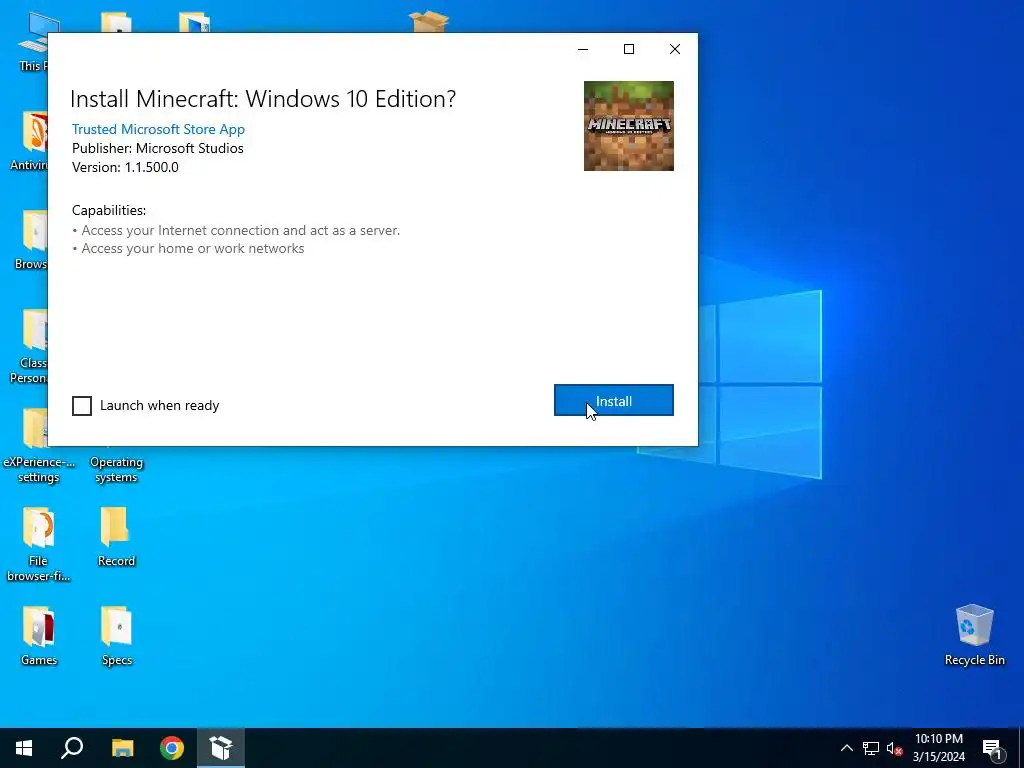
Task: Select the File browser-fi... folder
Action: tap(39, 544)
